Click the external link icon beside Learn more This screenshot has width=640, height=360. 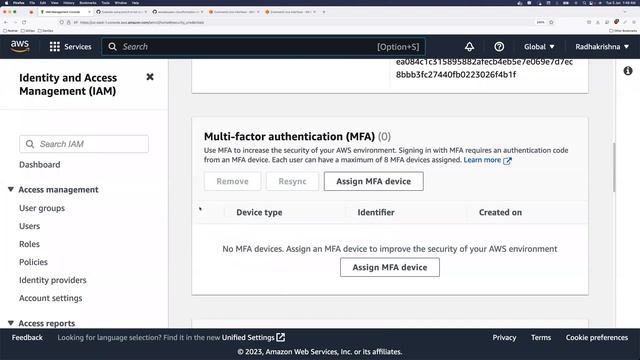507,160
